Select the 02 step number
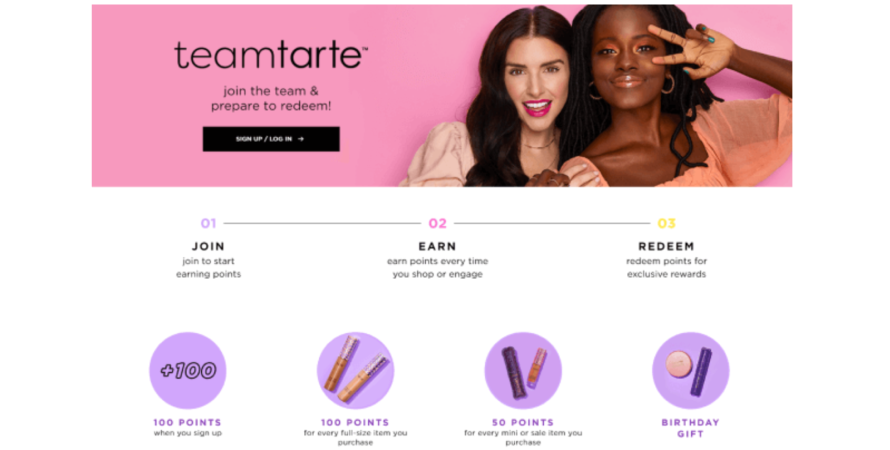This screenshot has width=890, height=450. coord(437,224)
